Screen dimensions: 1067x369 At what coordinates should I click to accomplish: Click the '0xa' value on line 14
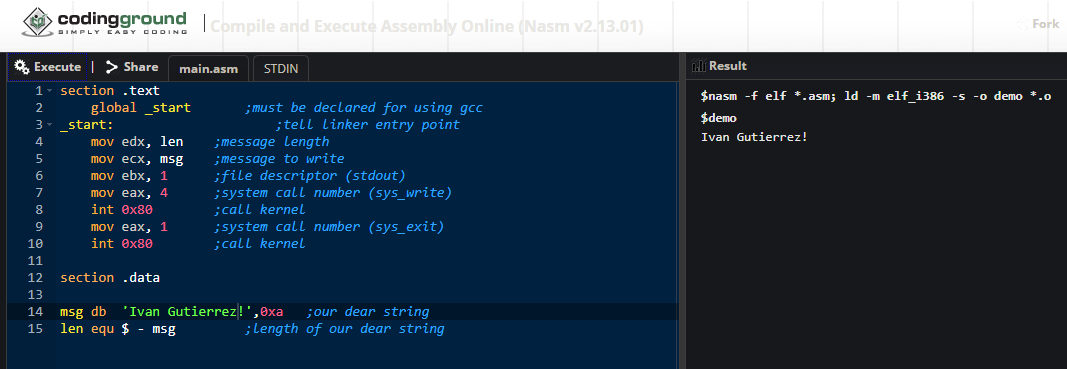pyautogui.click(x=272, y=312)
